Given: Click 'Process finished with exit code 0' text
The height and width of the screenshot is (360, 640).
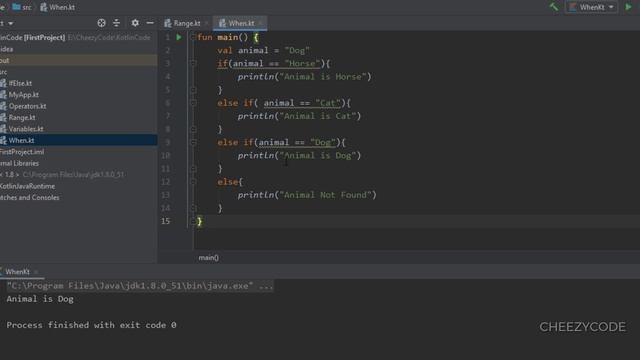Looking at the screenshot, I should [x=91, y=325].
